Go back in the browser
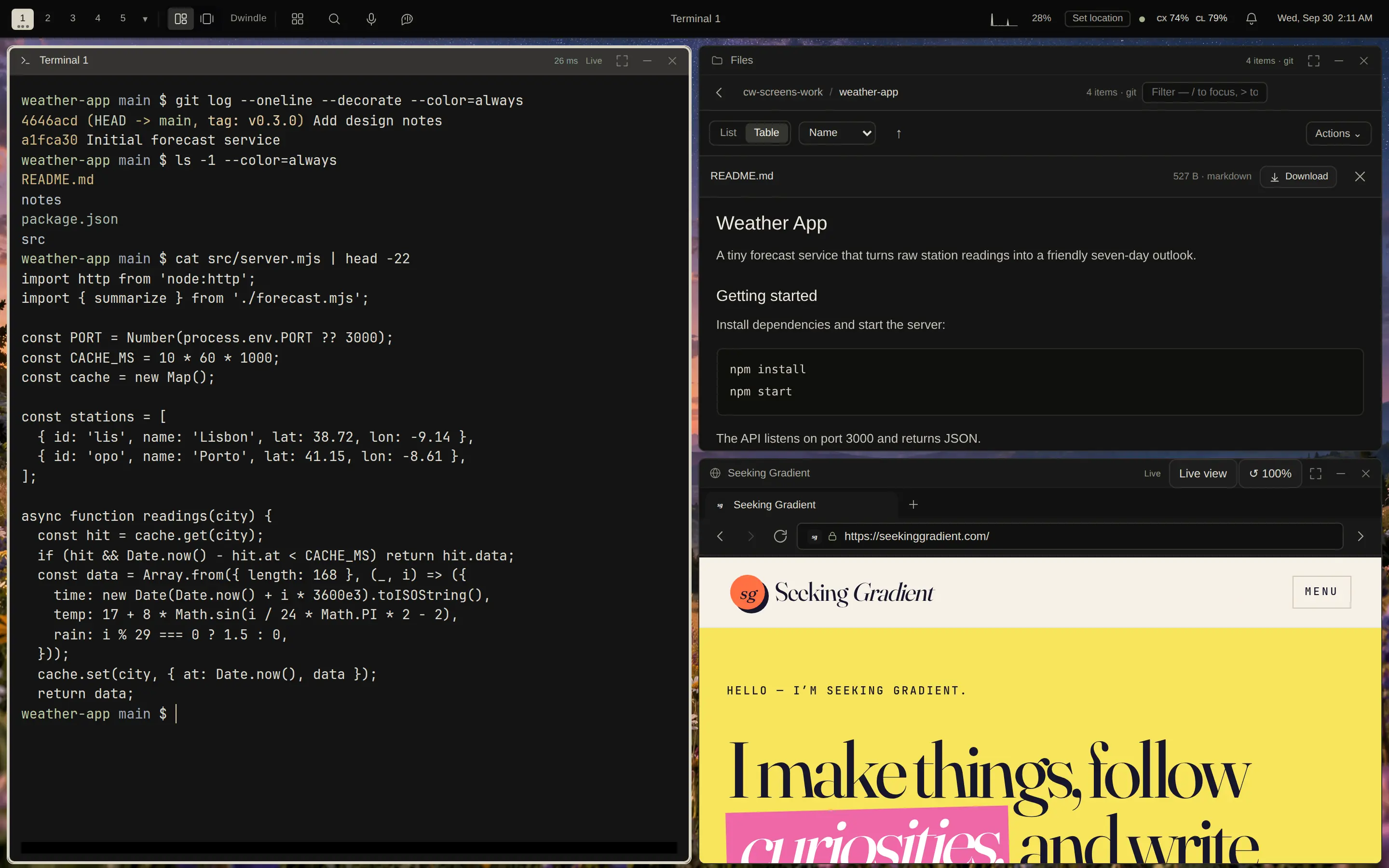This screenshot has height=868, width=1389. pos(720,536)
